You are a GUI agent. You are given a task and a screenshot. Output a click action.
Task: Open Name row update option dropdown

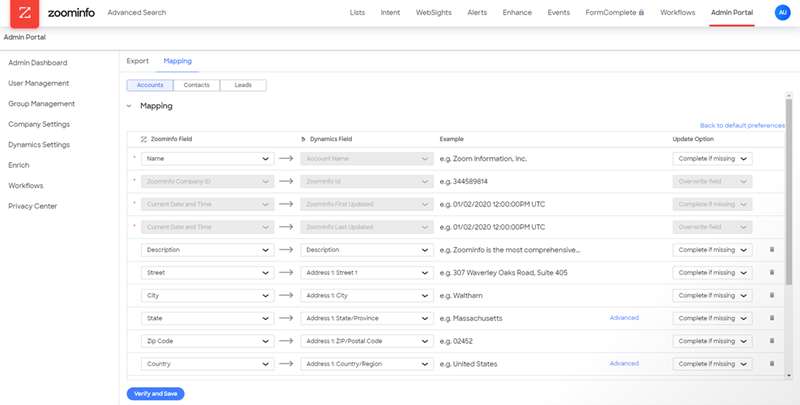coord(712,159)
